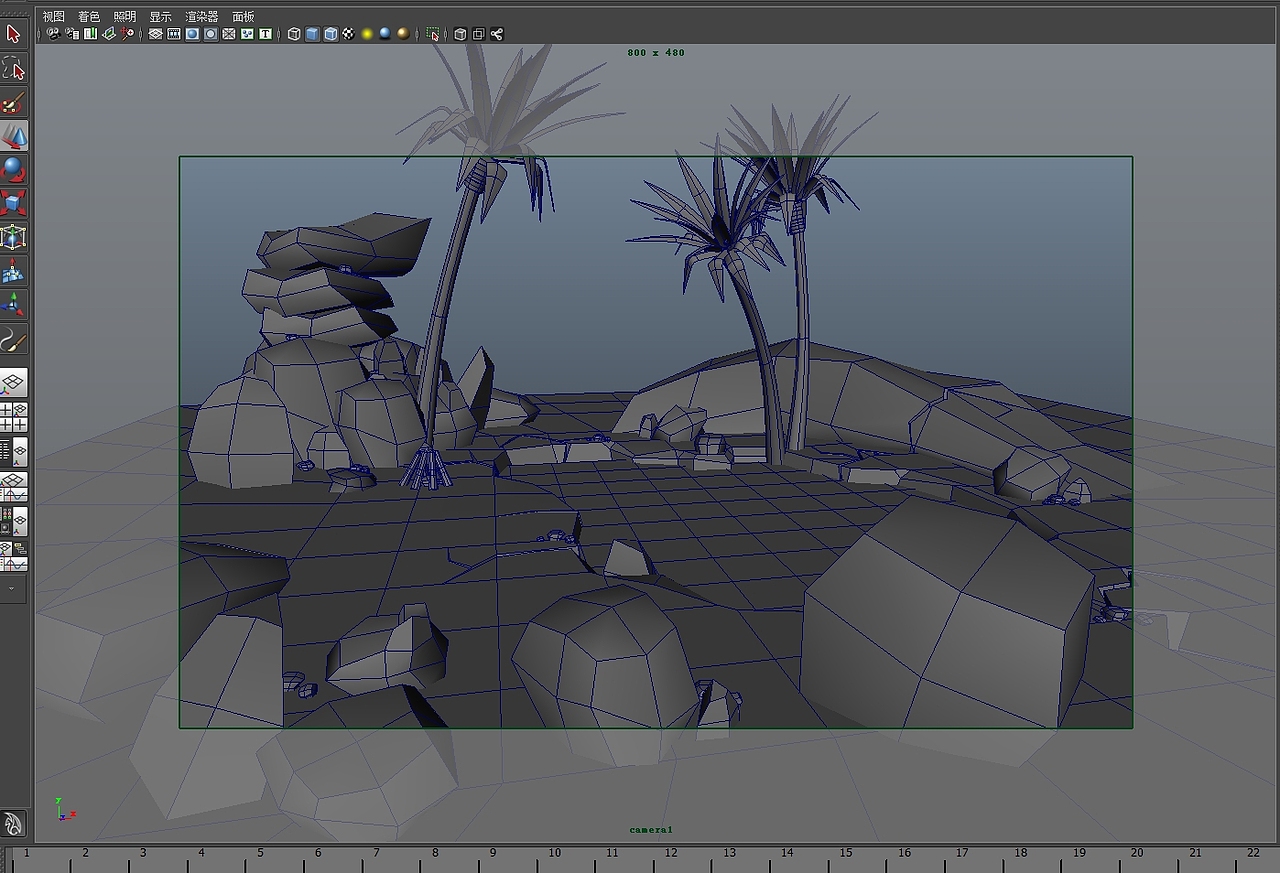Enable Wireframe display mode
1280x873 pixels.
[294, 34]
